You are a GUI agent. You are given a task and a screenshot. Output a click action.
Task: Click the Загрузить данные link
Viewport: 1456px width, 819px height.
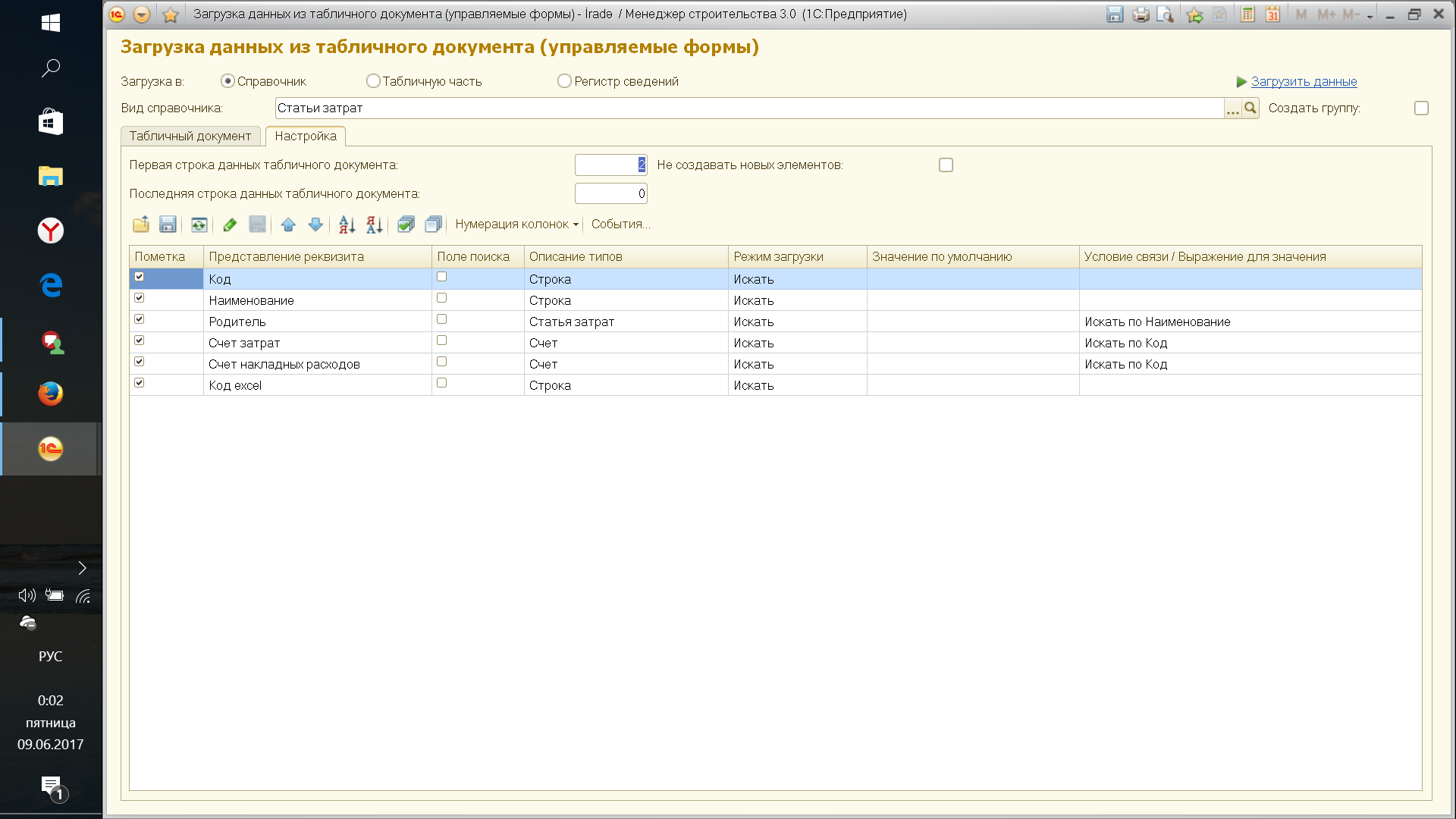click(x=1304, y=81)
